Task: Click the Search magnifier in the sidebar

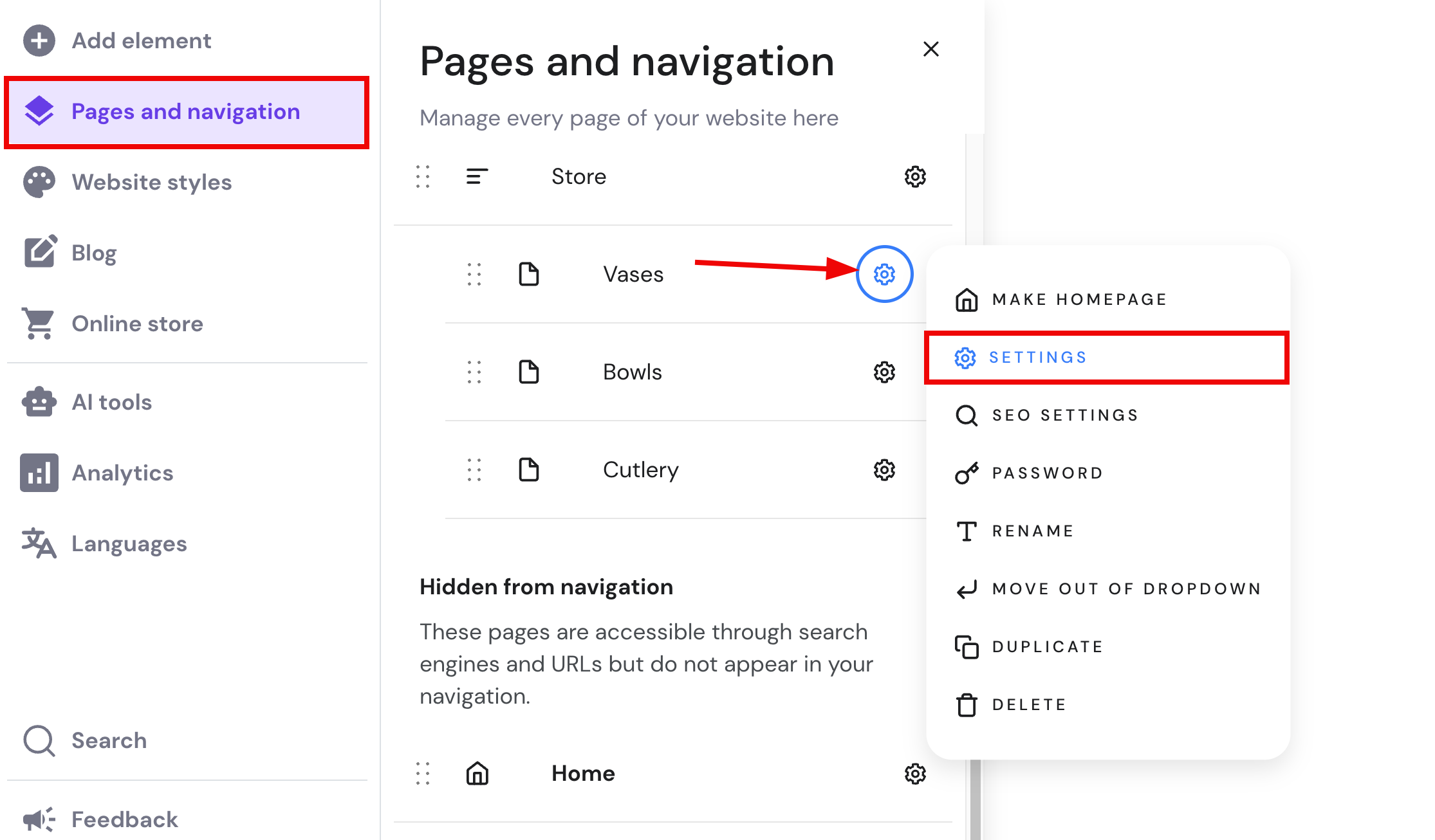Action: 39,741
